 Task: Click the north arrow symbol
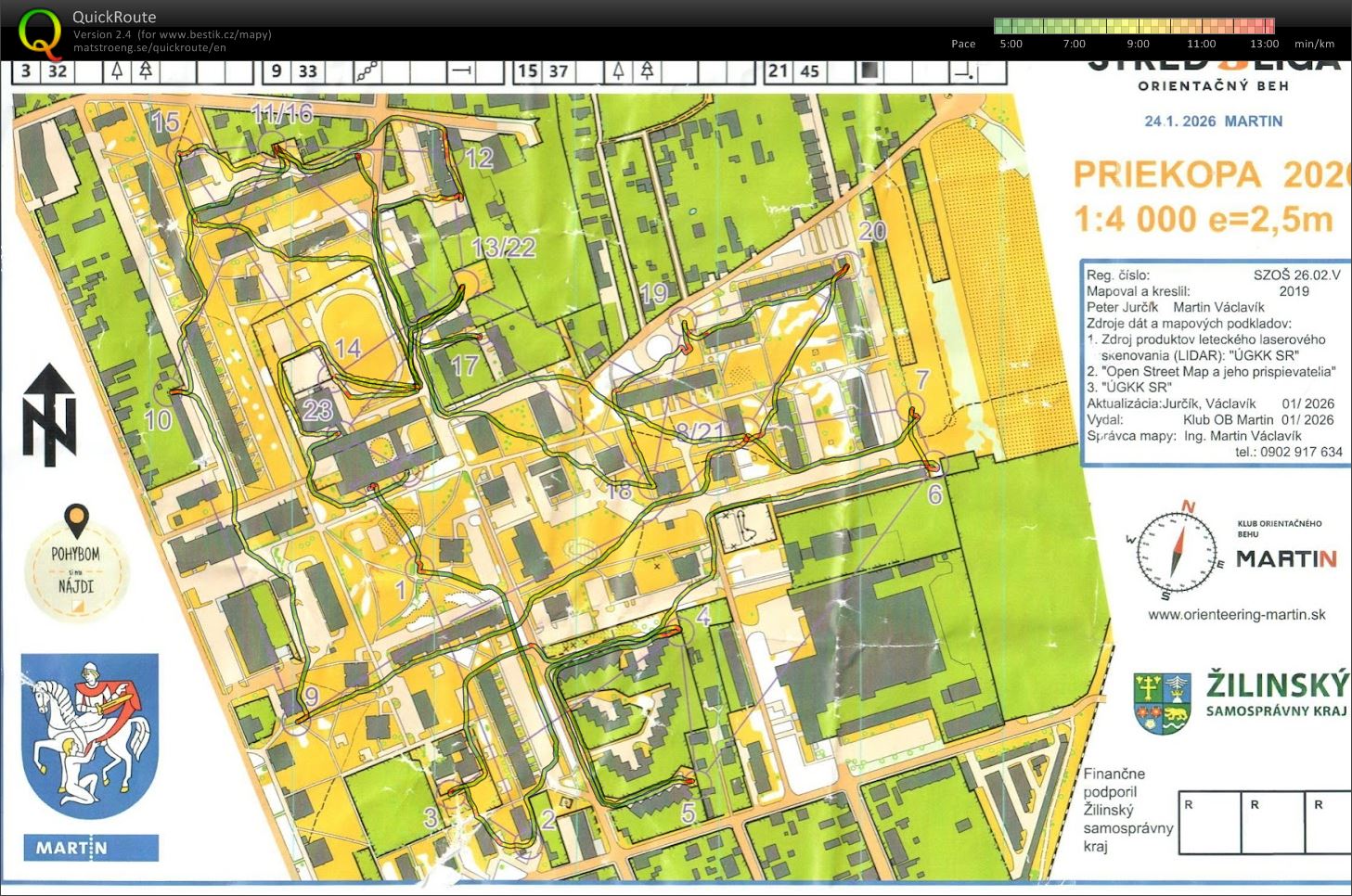(x=49, y=416)
